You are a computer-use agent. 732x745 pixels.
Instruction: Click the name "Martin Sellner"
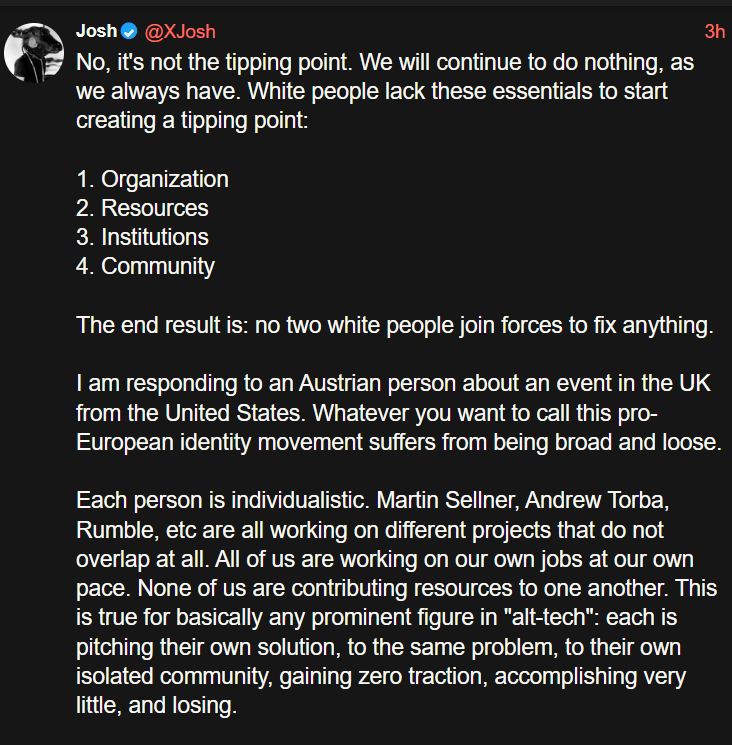447,500
